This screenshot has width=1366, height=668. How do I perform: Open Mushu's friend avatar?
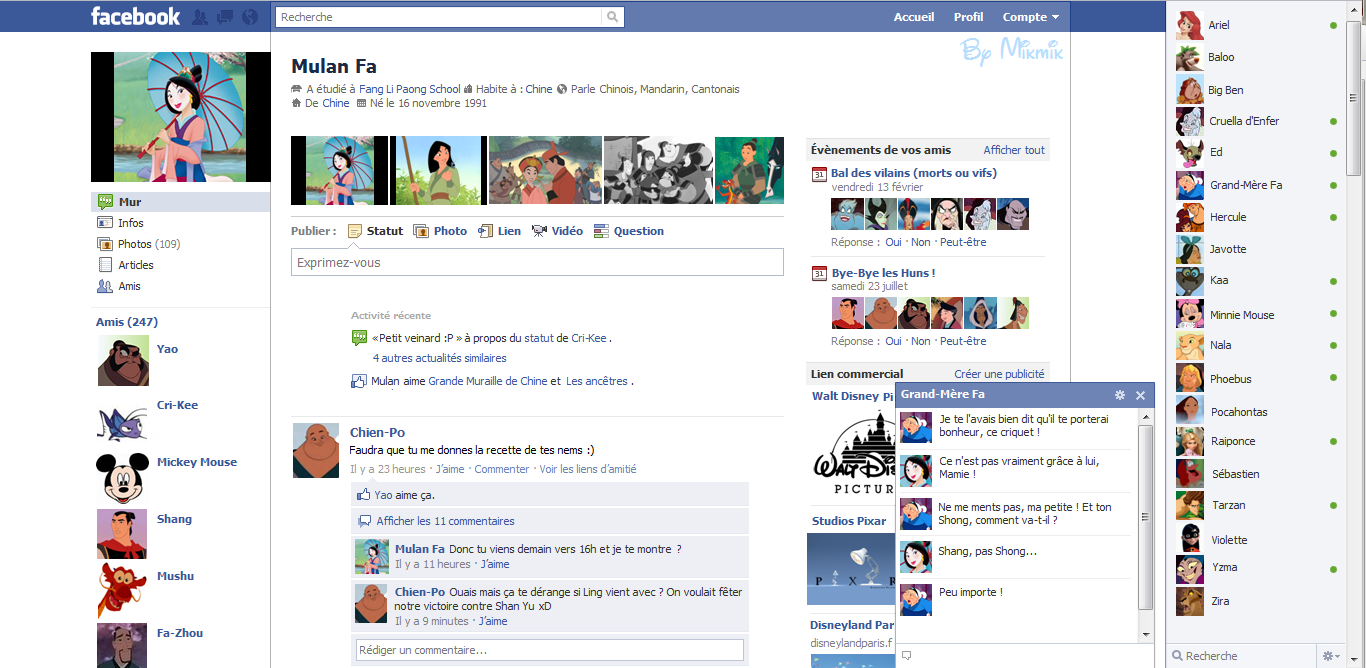click(x=123, y=589)
